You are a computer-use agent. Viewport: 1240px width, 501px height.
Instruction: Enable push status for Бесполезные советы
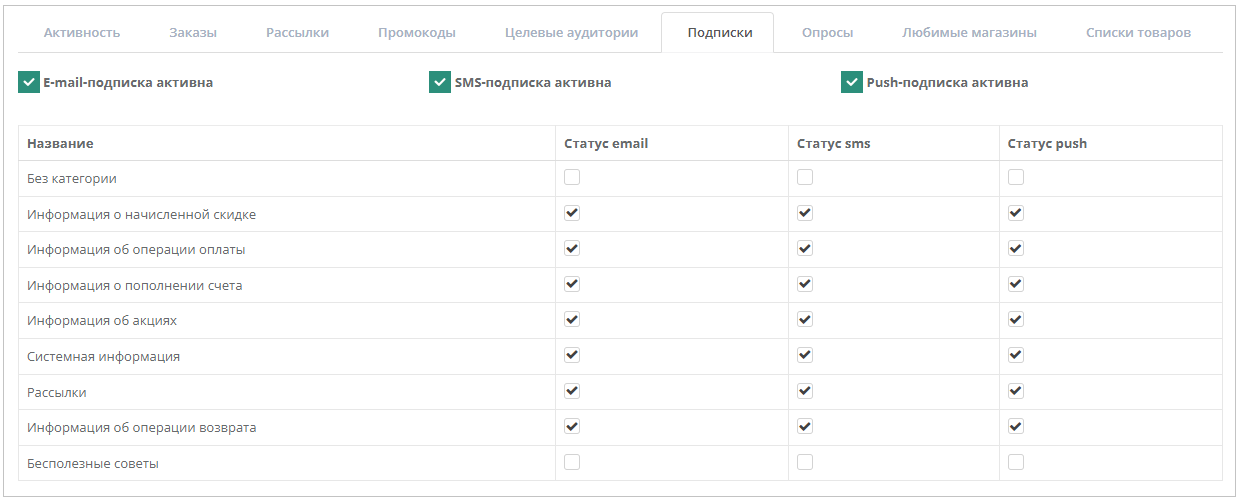[1016, 462]
